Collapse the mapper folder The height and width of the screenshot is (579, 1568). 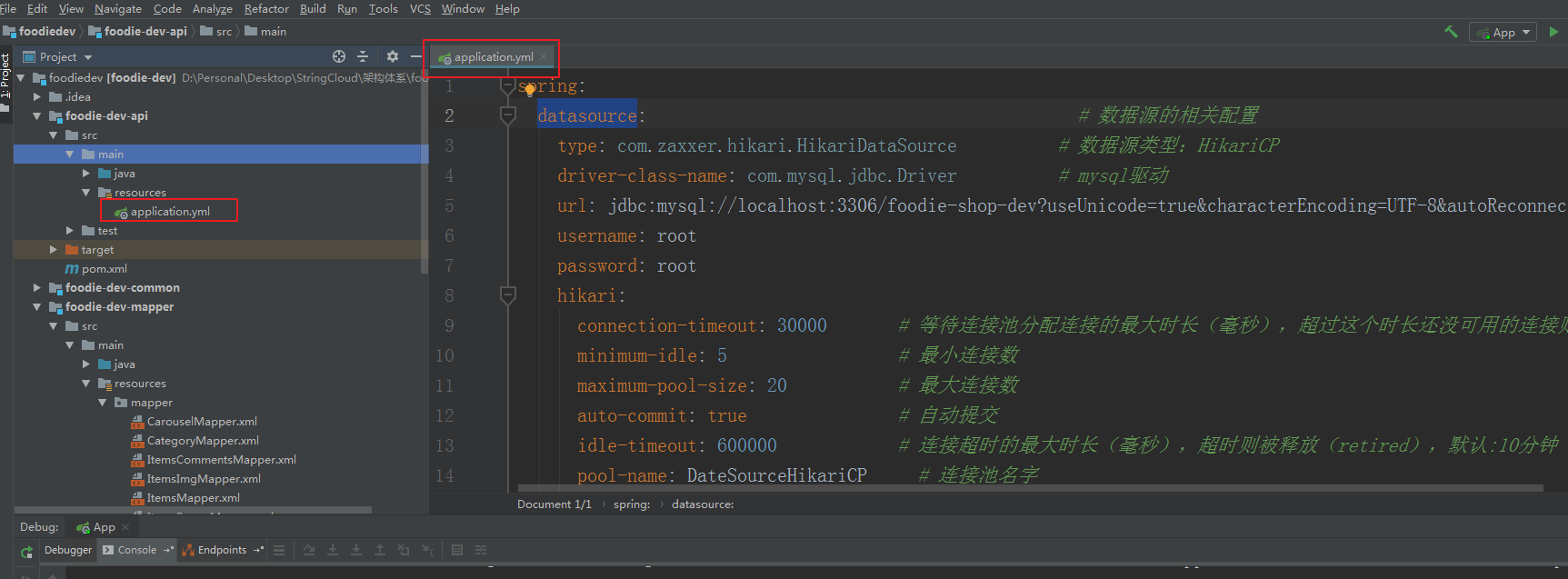coord(103,403)
